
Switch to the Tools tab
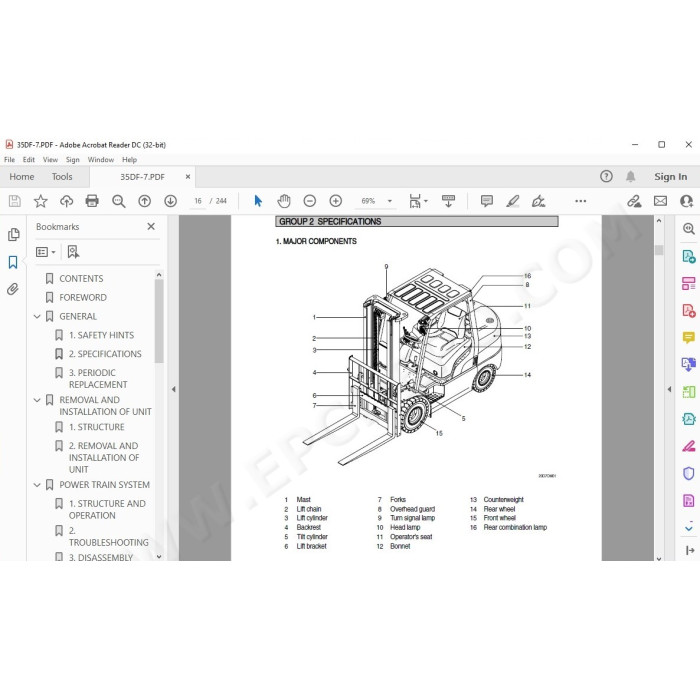point(62,177)
